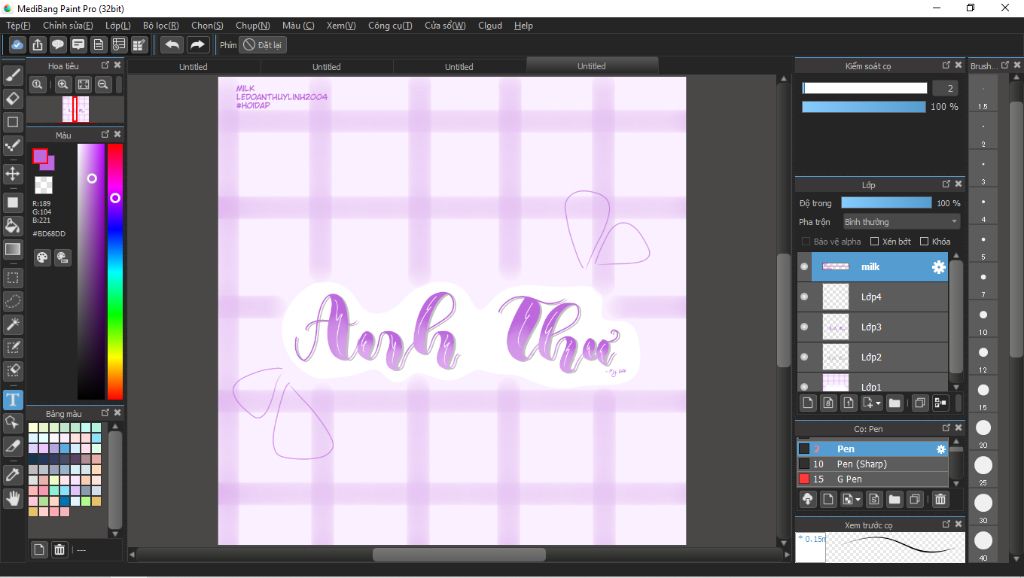Select transparent color swatch
The width and height of the screenshot is (1024, 578).
point(44,185)
